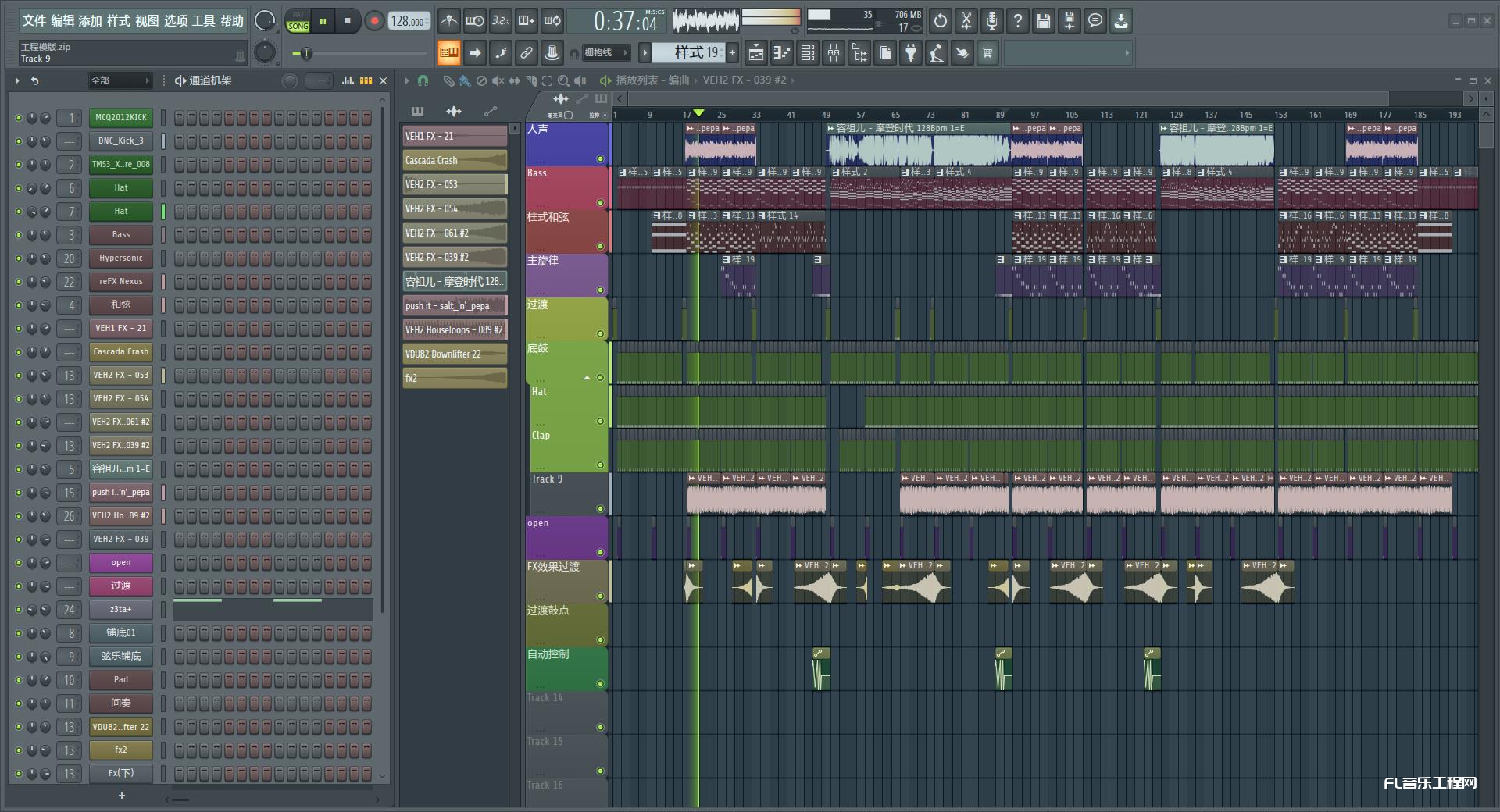Open the 样式 19 pattern selector
1500x812 pixels.
[x=688, y=53]
